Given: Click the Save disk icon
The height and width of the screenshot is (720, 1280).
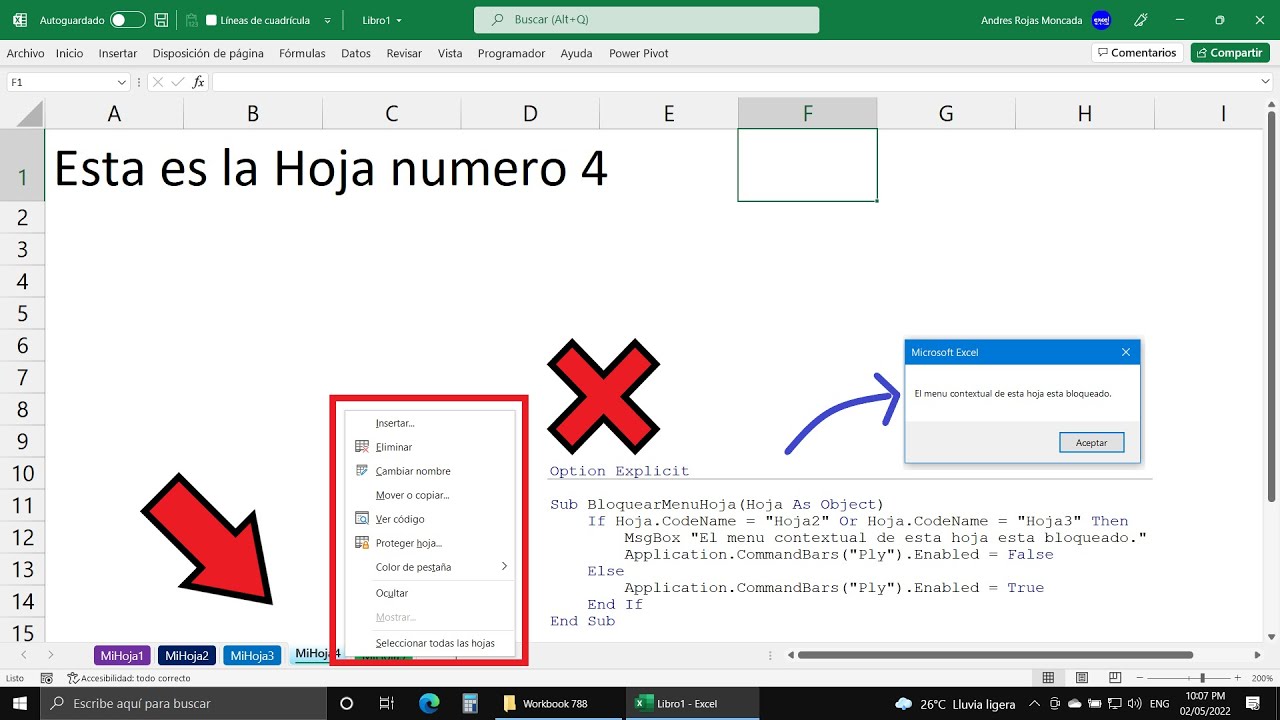Looking at the screenshot, I should coord(161,20).
